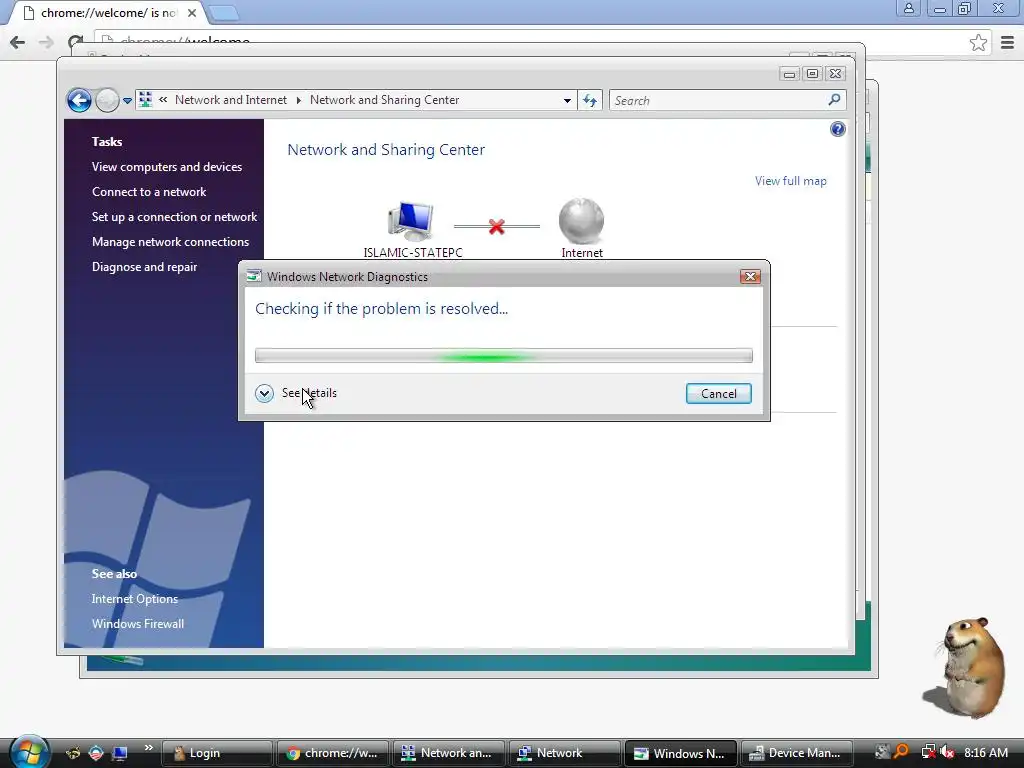Open the recent pages dropdown arrow beside navigation buttons
The image size is (1024, 768).
click(x=127, y=101)
